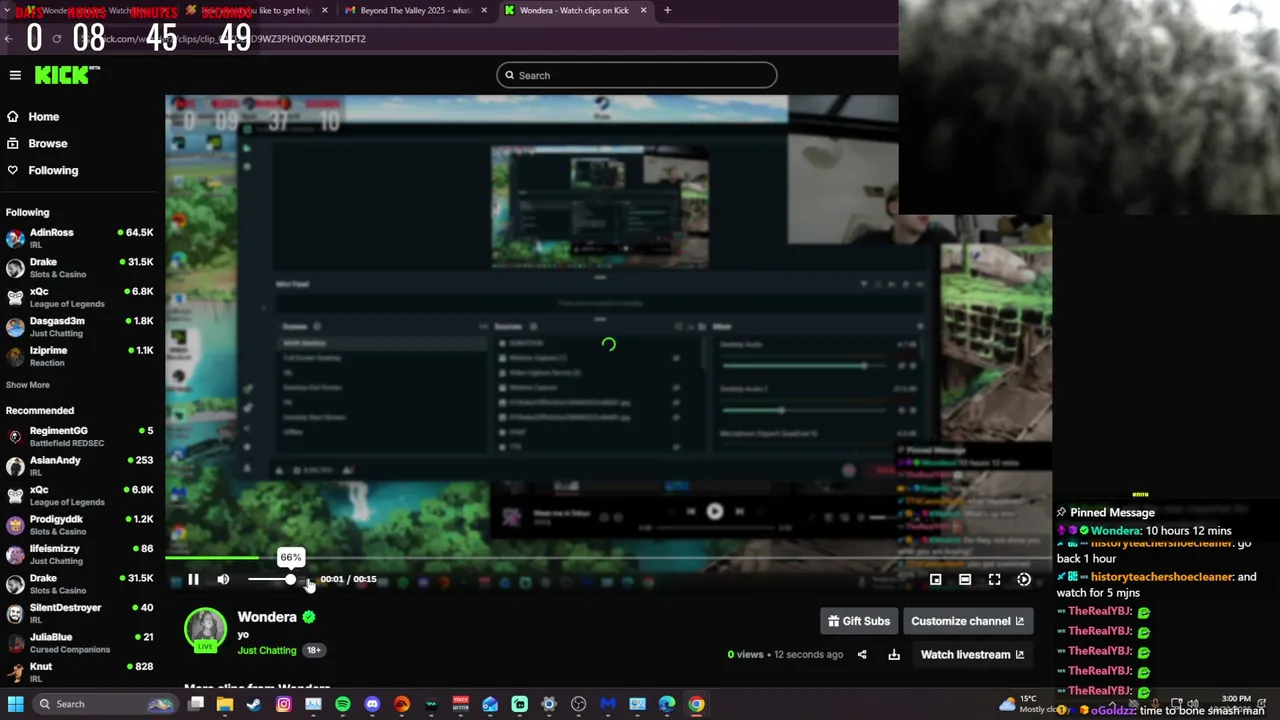This screenshot has height=720, width=1280.
Task: Click the Gift Subs button
Action: coord(859,621)
